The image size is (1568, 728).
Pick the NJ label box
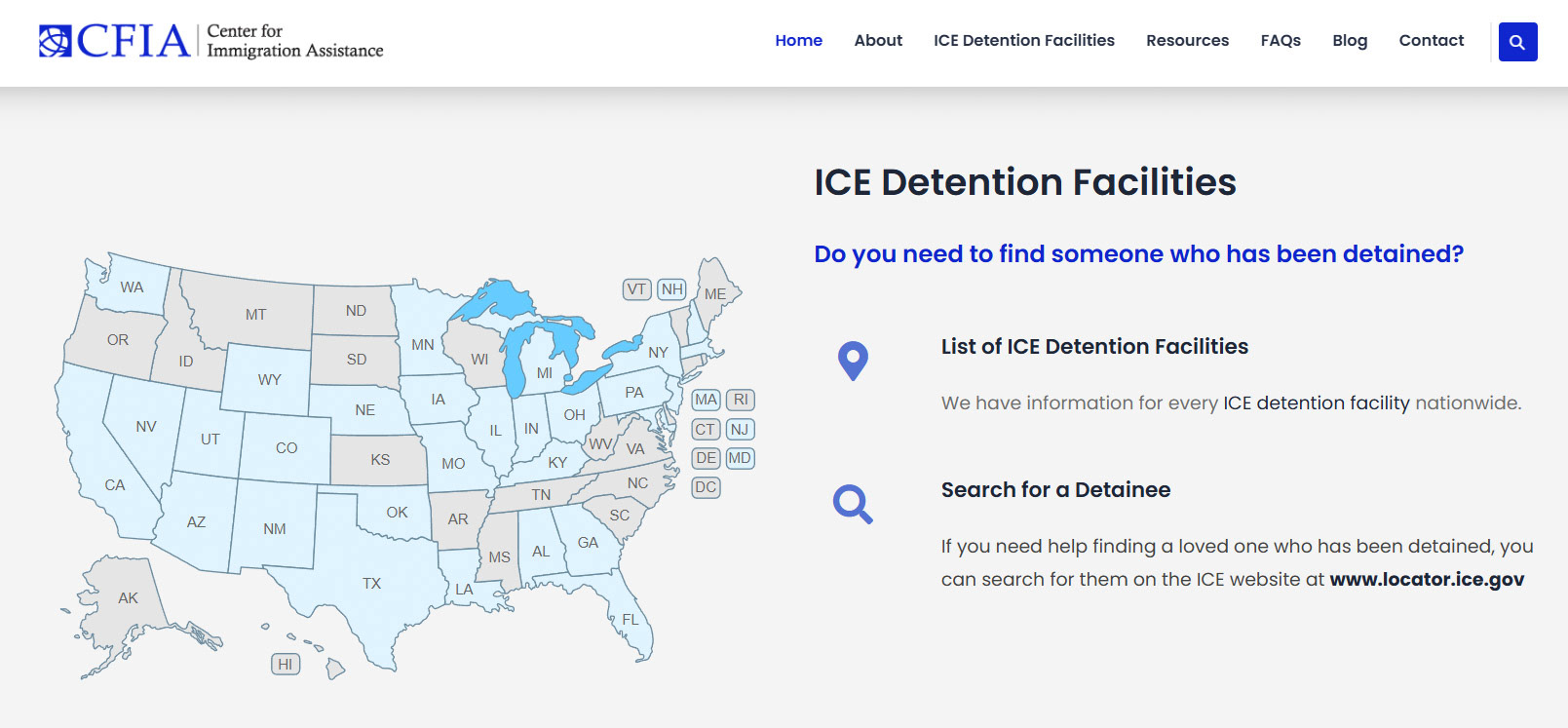740,429
